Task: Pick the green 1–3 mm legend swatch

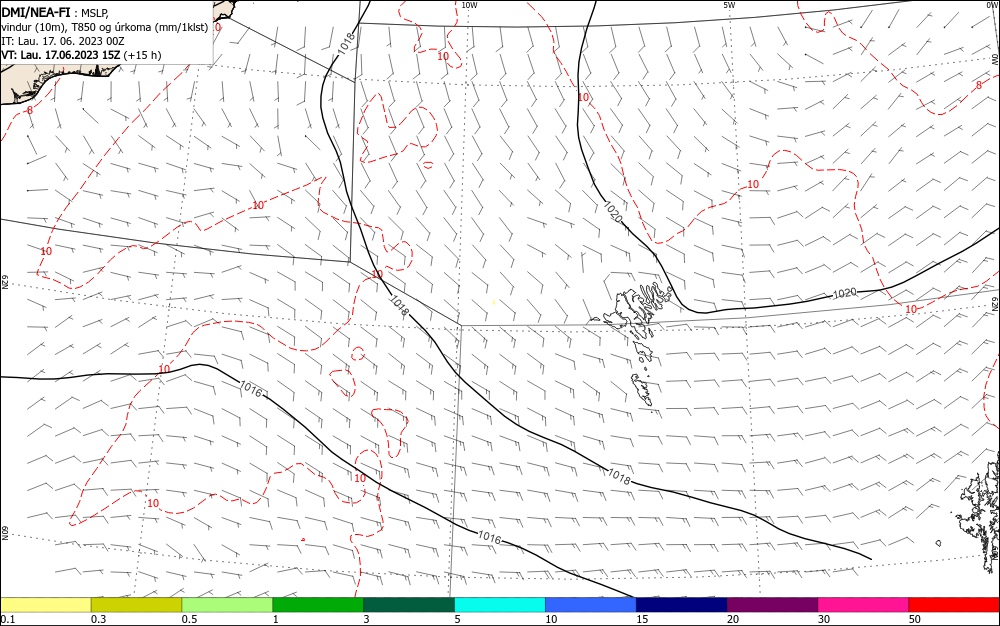Action: (x=318, y=605)
